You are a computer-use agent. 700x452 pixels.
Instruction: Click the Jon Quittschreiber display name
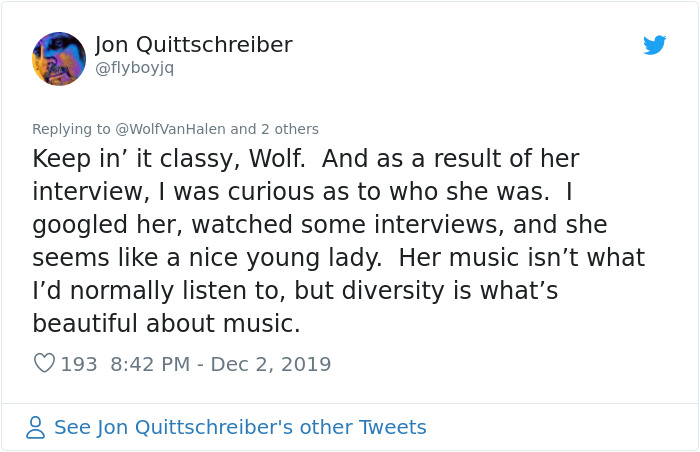tap(193, 45)
